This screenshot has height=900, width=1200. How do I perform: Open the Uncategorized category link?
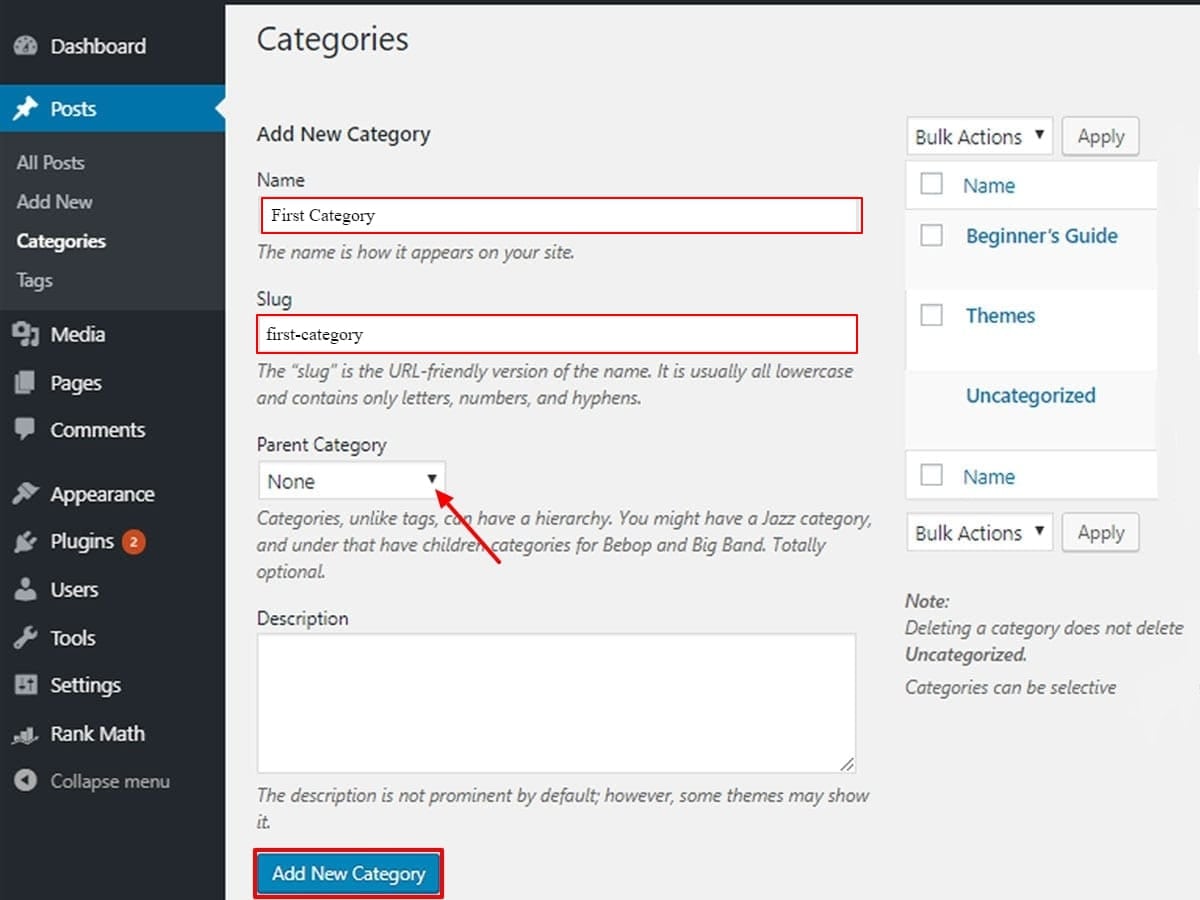[x=1030, y=395]
